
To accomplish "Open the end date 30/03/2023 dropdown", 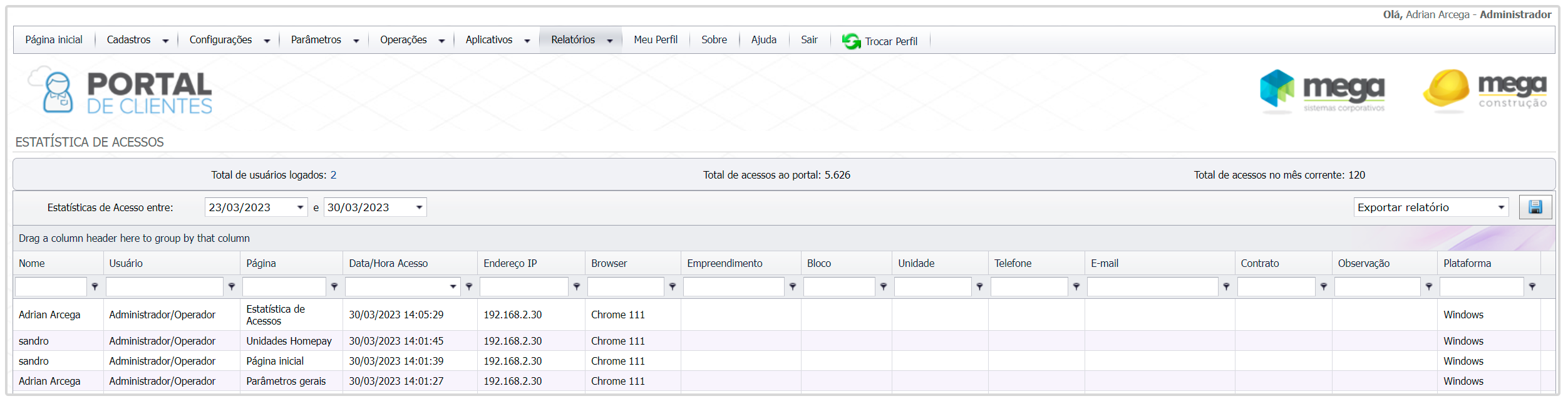I will [419, 207].
